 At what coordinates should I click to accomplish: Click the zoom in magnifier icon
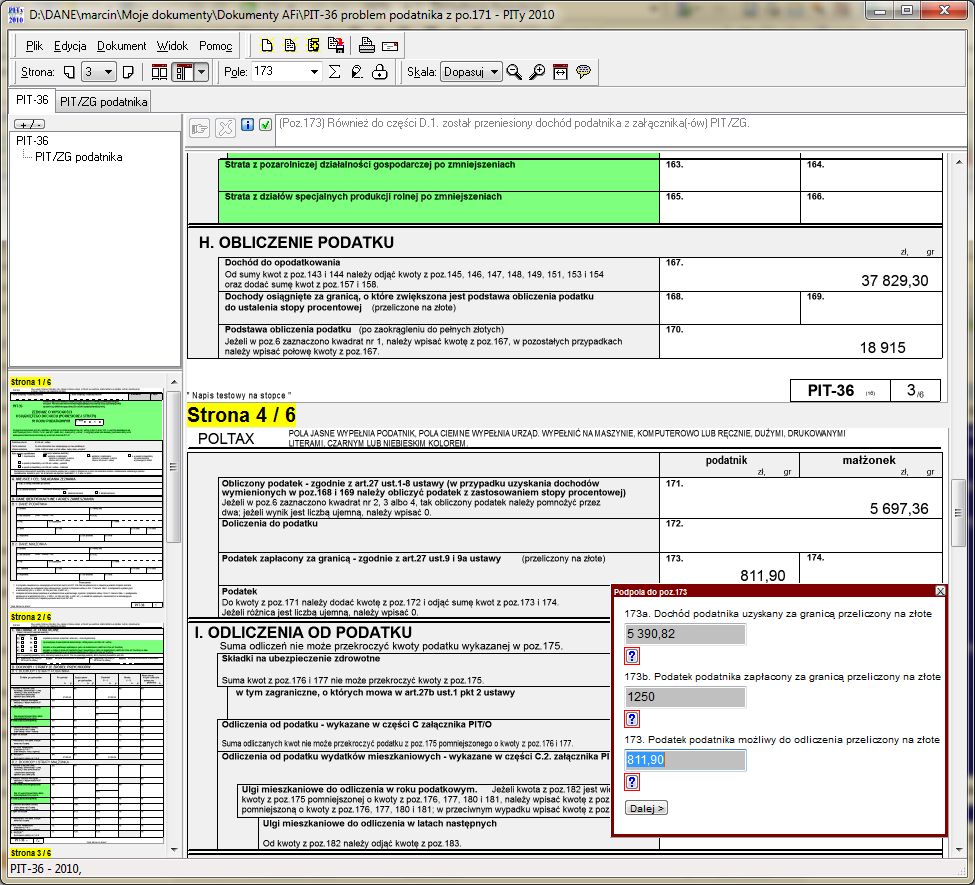coord(537,72)
